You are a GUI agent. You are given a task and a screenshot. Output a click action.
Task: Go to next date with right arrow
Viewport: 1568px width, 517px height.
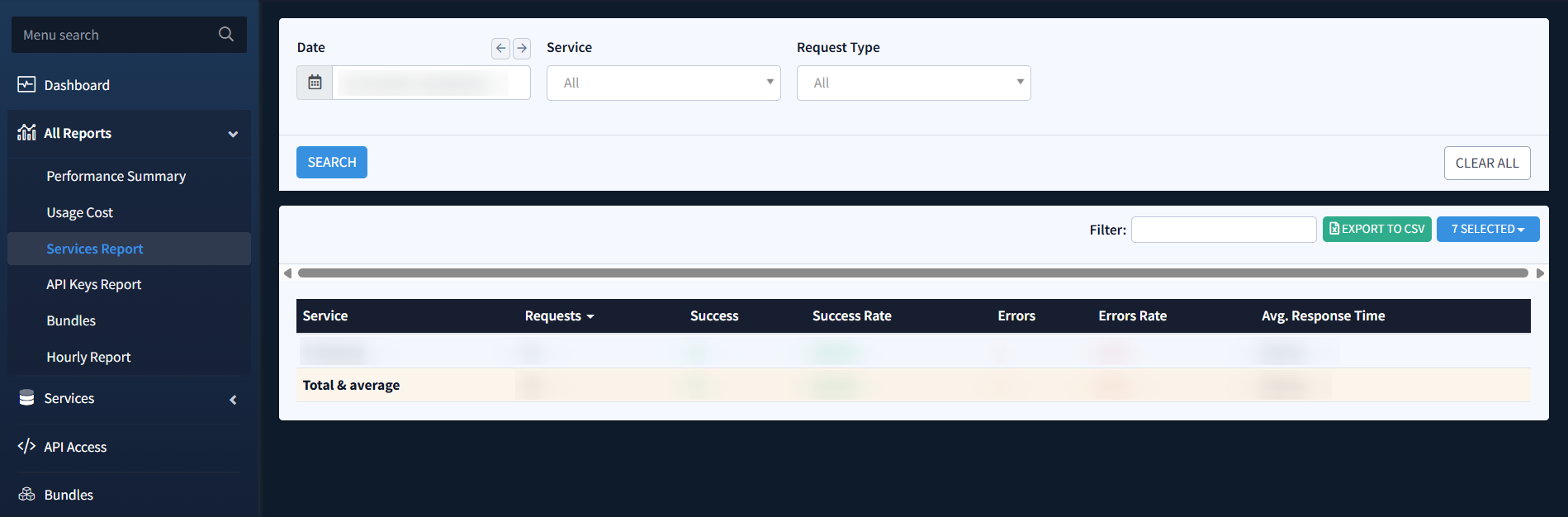pos(522,48)
